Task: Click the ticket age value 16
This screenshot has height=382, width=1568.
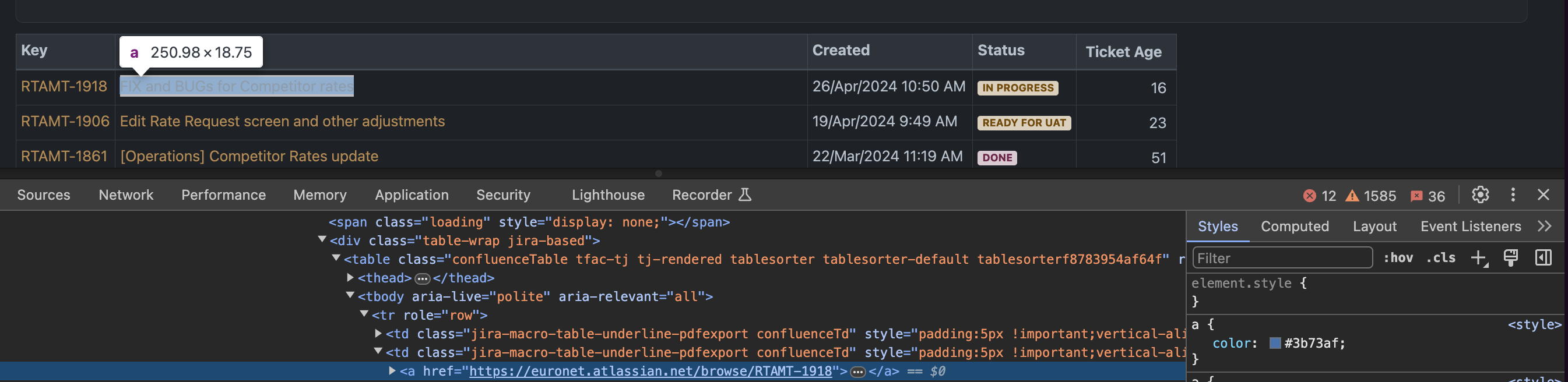Action: point(1158,88)
